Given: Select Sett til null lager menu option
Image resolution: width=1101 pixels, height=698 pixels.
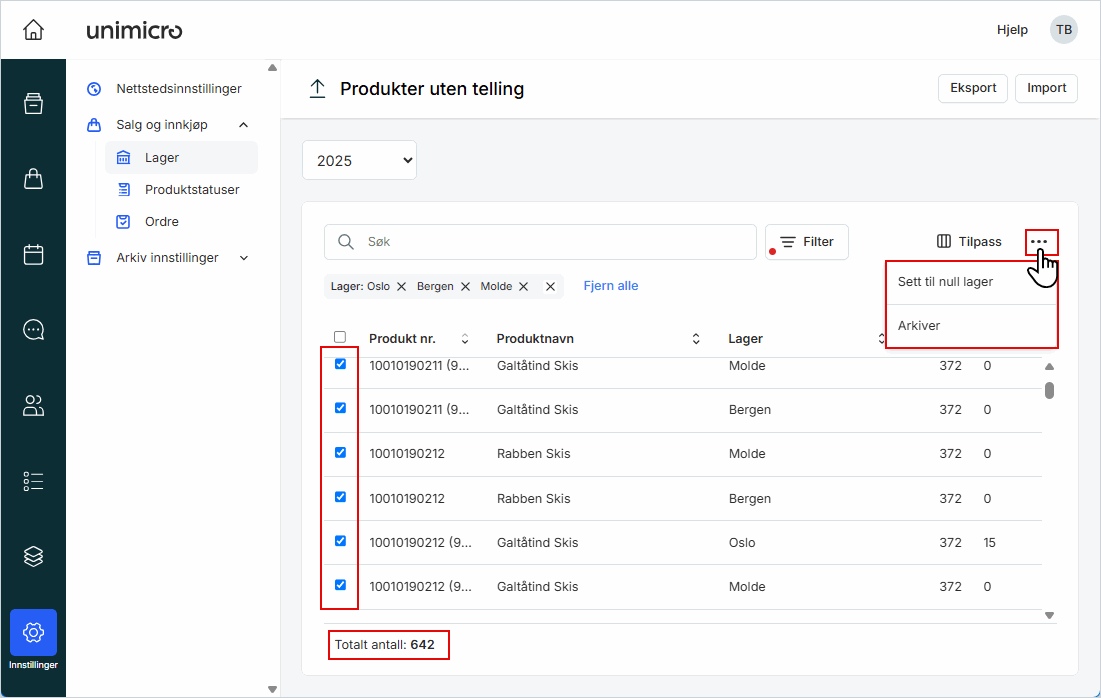Looking at the screenshot, I should pos(945,282).
